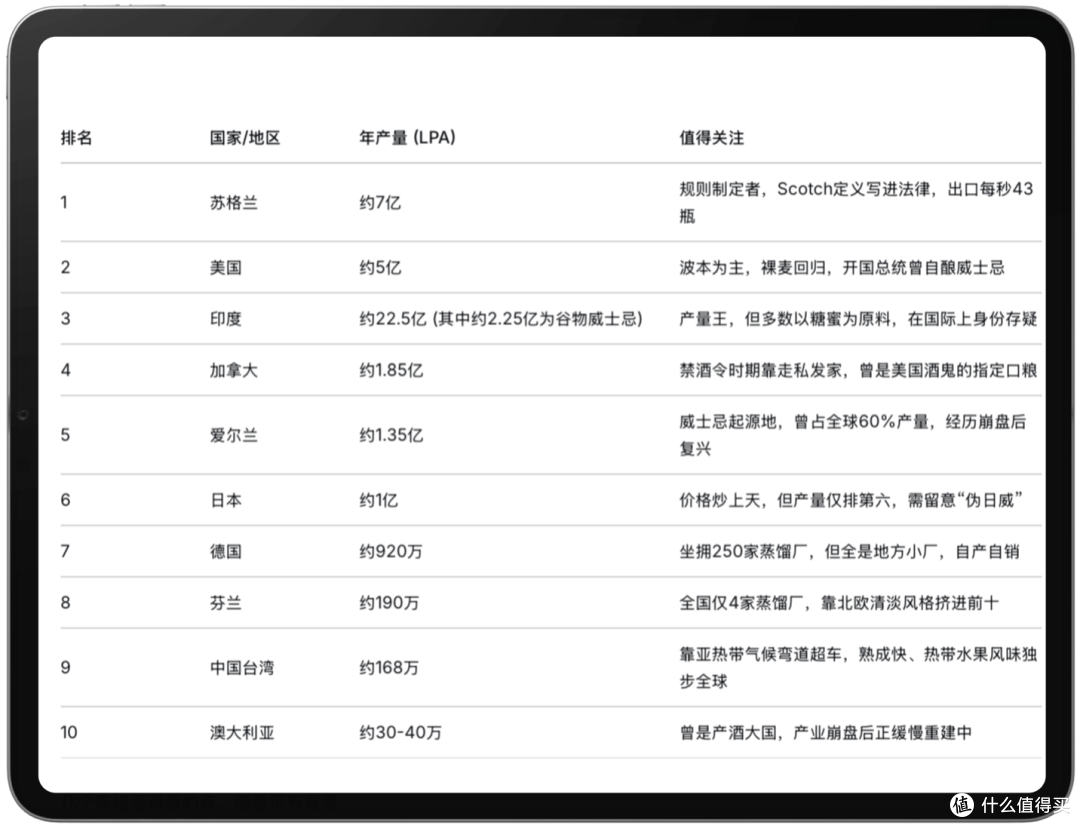The image size is (1080, 828).
Task: Click the 约190万 production value
Action: (389, 603)
